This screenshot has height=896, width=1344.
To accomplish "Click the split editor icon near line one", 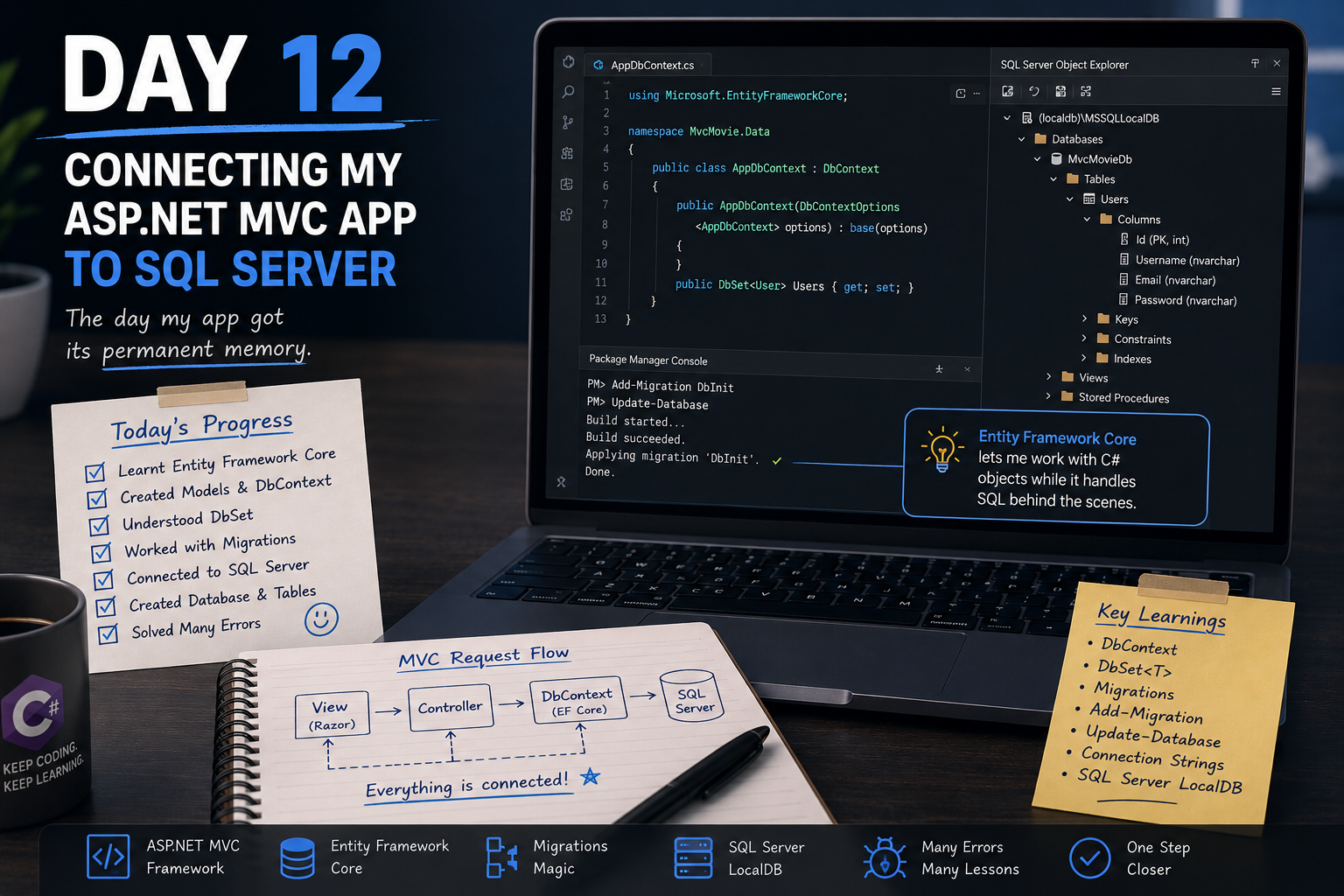I will (961, 94).
